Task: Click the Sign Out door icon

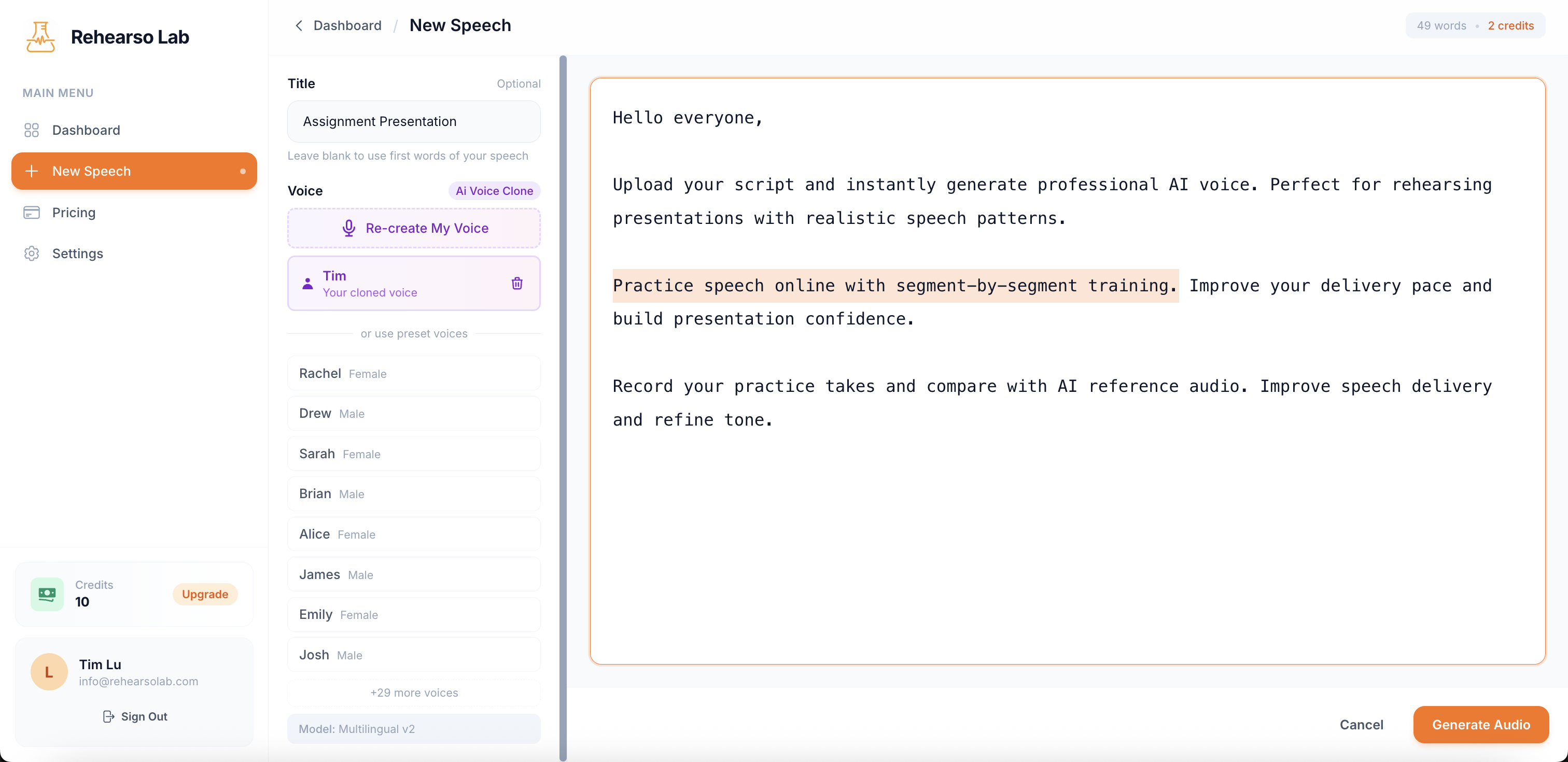Action: [x=108, y=716]
